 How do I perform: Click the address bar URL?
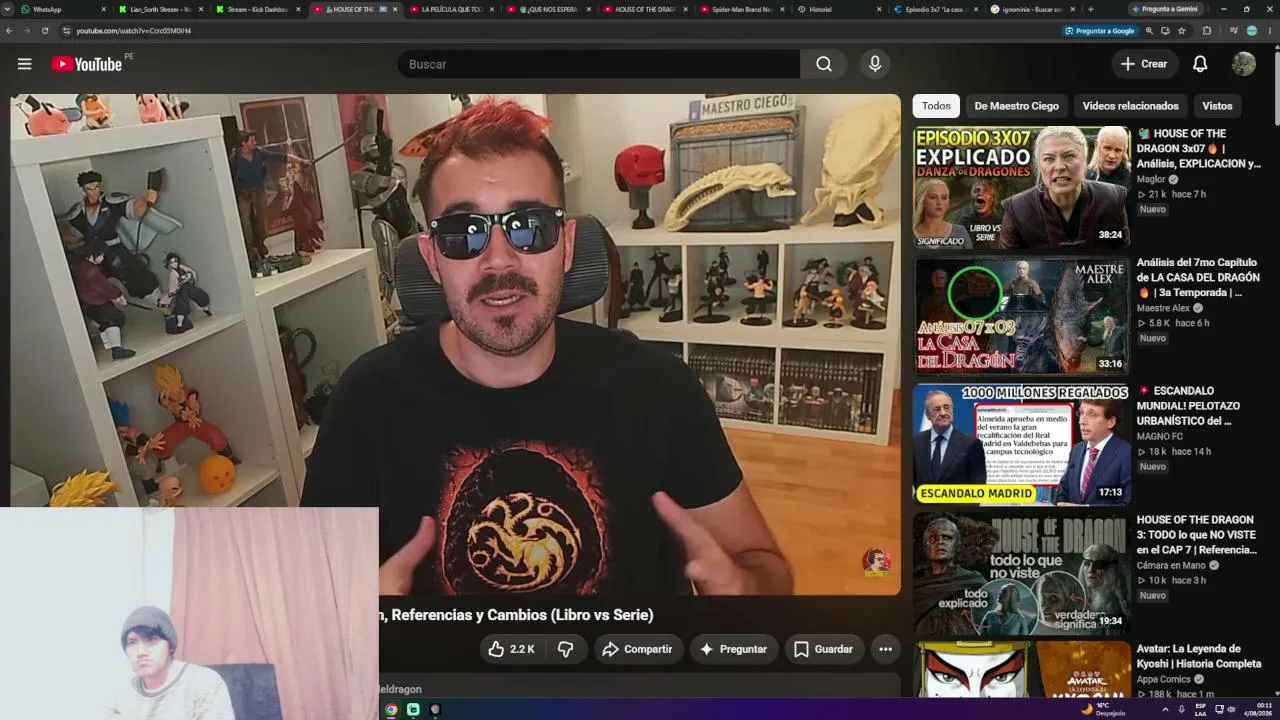click(x=133, y=31)
